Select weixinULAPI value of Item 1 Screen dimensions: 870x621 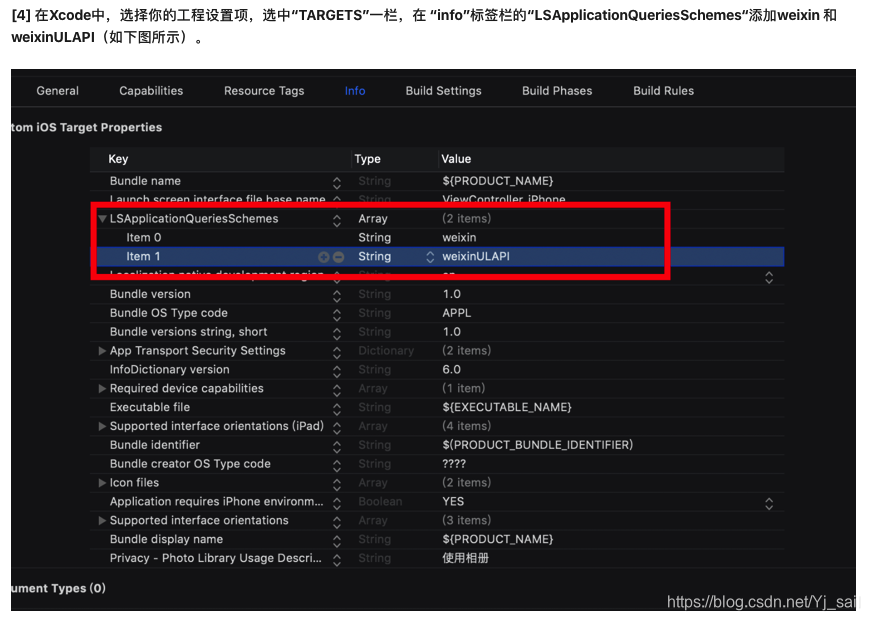point(476,256)
